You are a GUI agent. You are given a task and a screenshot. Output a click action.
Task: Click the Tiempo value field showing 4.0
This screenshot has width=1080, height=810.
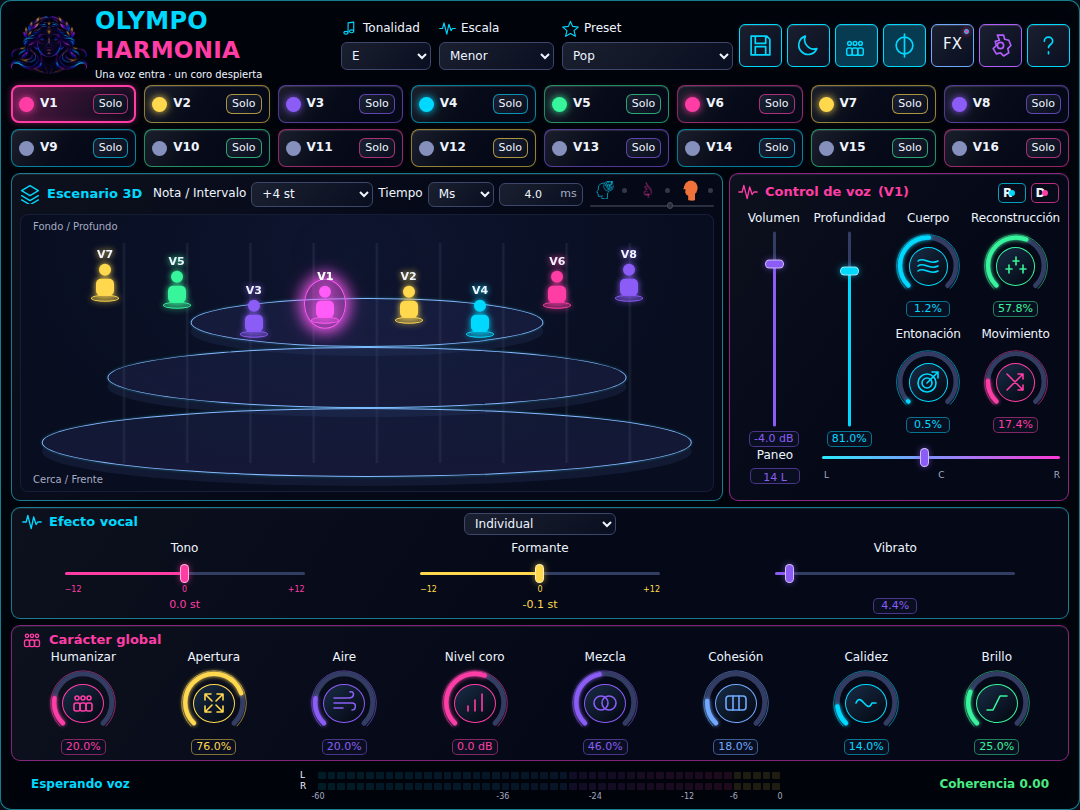pos(541,194)
